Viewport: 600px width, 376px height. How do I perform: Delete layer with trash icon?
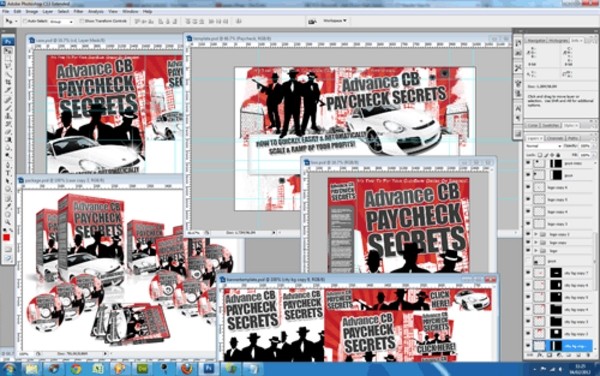[588, 355]
